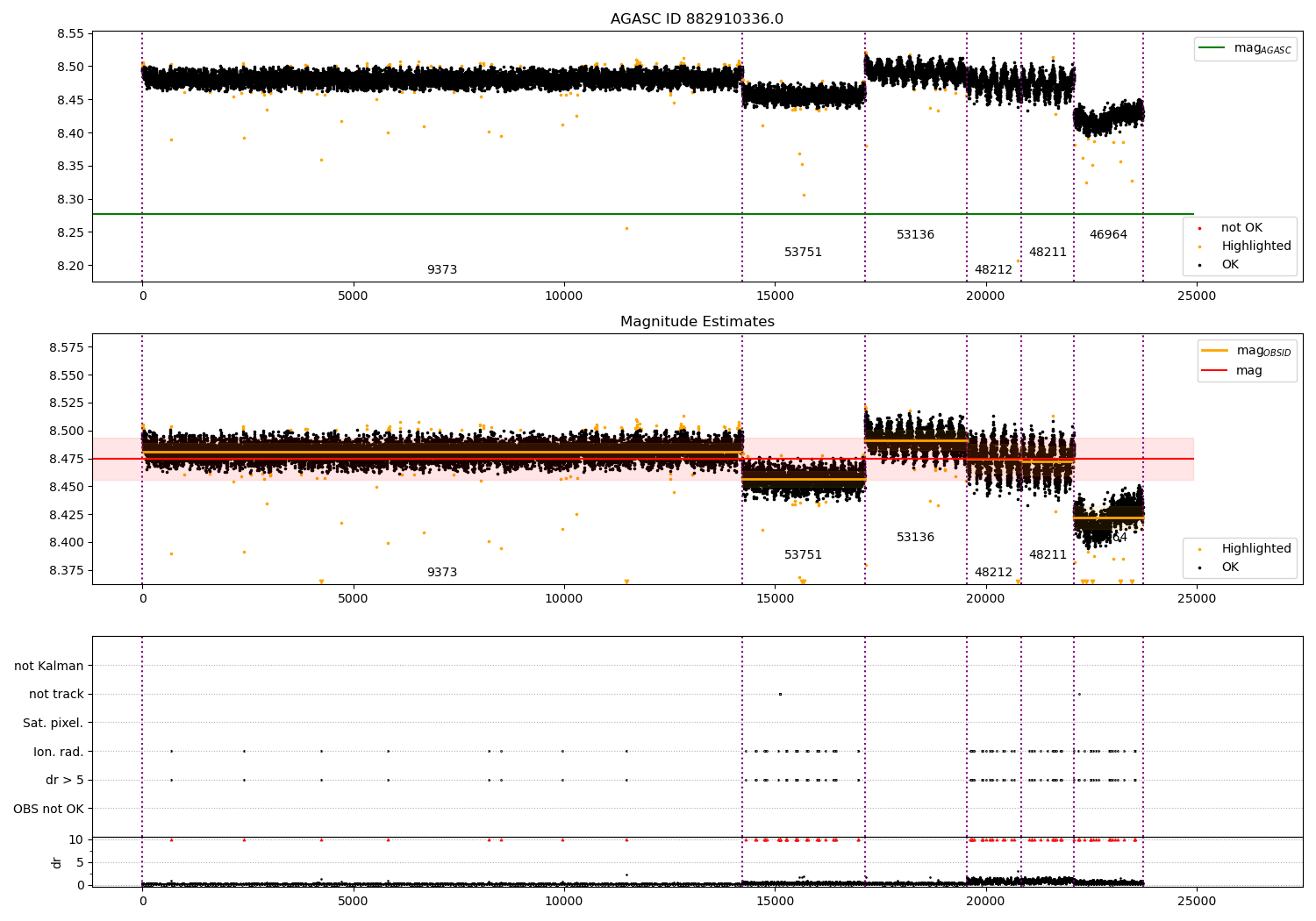The image size is (1316, 921).
Task: Click the '15000' x tick under Magnitude Estimates plot
Action: coord(775,599)
